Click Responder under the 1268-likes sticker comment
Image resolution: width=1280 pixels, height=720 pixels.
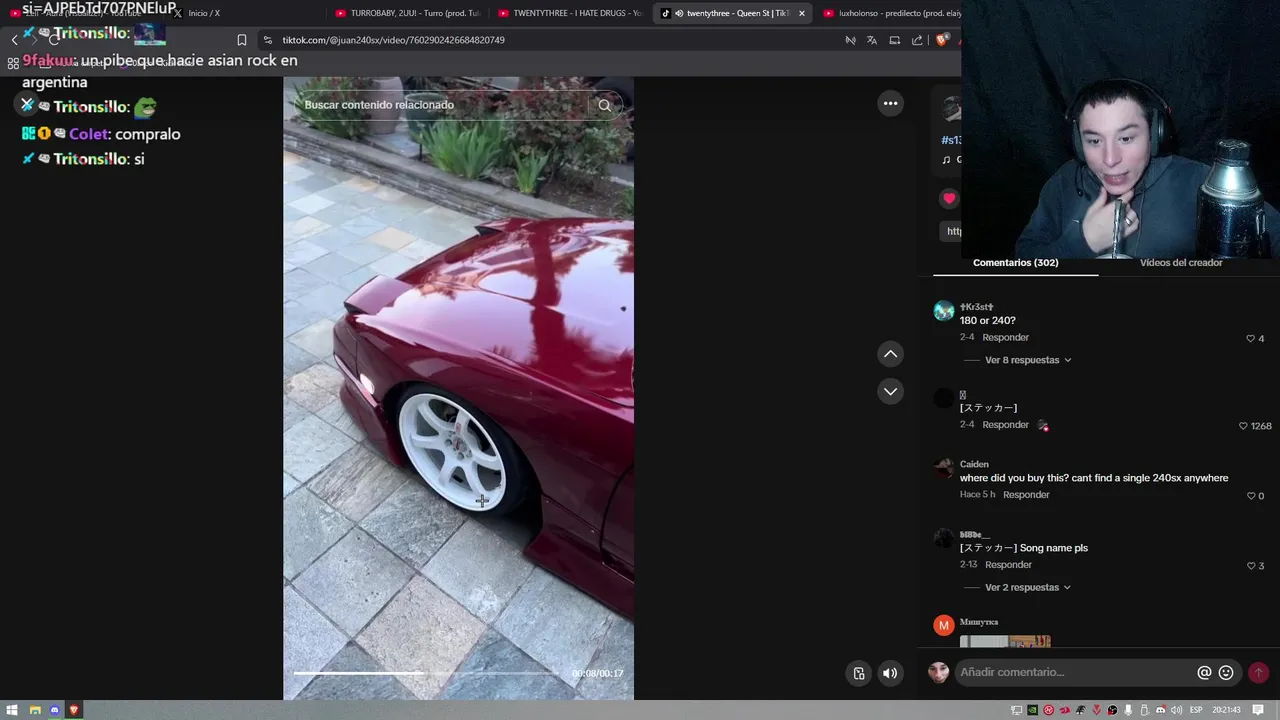tap(1005, 425)
